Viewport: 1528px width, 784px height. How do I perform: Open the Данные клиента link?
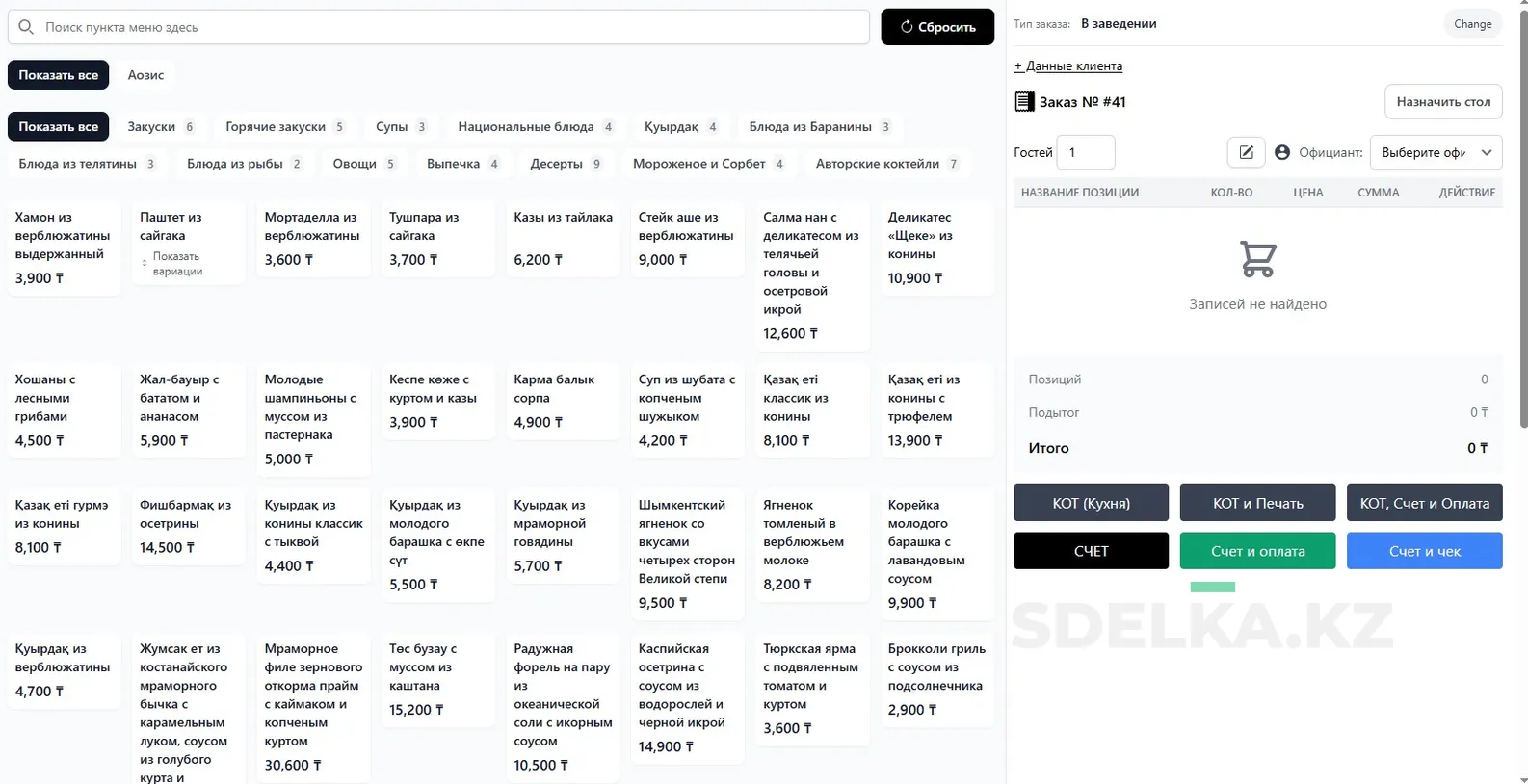click(x=1067, y=66)
